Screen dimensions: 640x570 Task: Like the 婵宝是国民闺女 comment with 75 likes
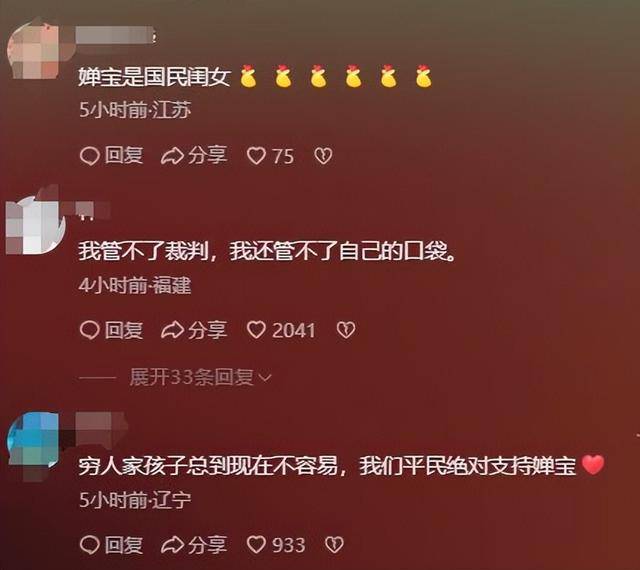[x=270, y=156]
